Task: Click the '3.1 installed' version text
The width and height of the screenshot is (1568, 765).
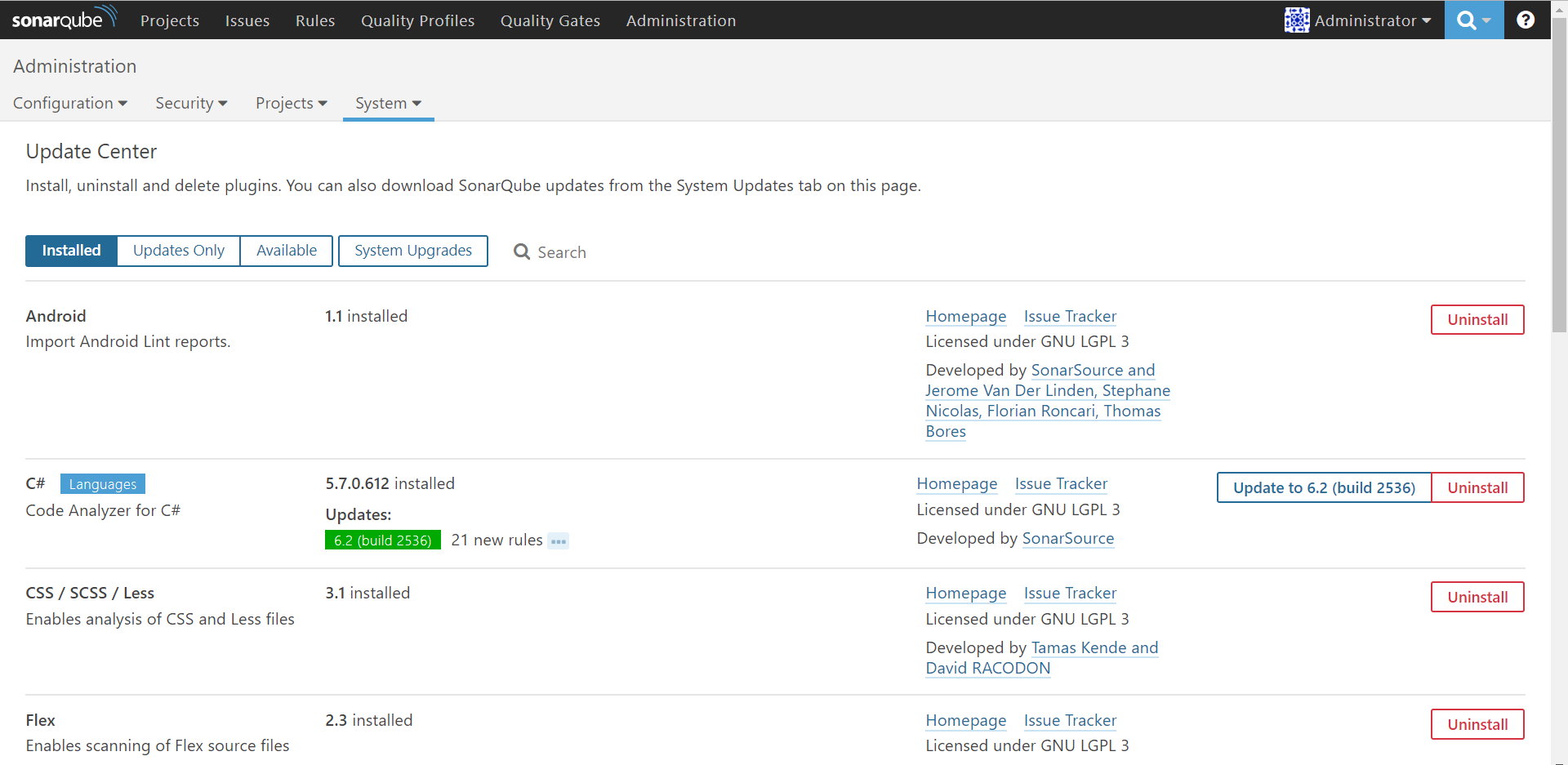Action: coord(367,593)
